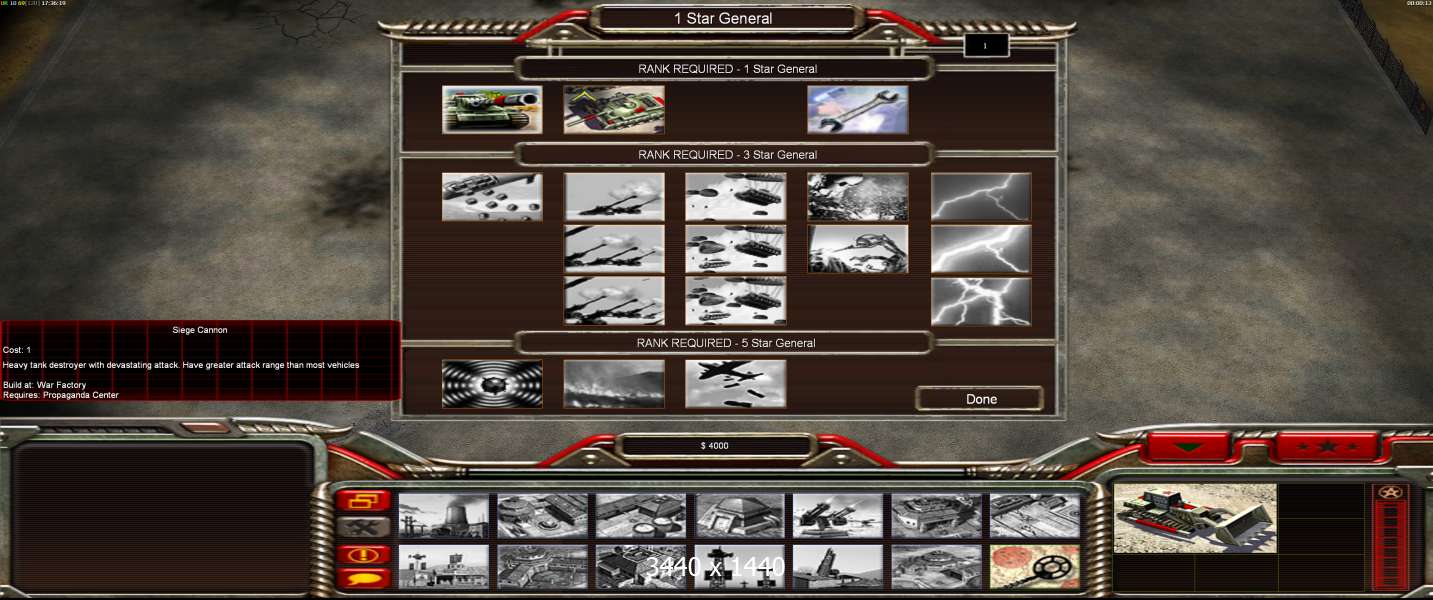The height and width of the screenshot is (600, 1433).
Task: Click the grayed crossed-tools idle worker button
Action: pos(363,526)
